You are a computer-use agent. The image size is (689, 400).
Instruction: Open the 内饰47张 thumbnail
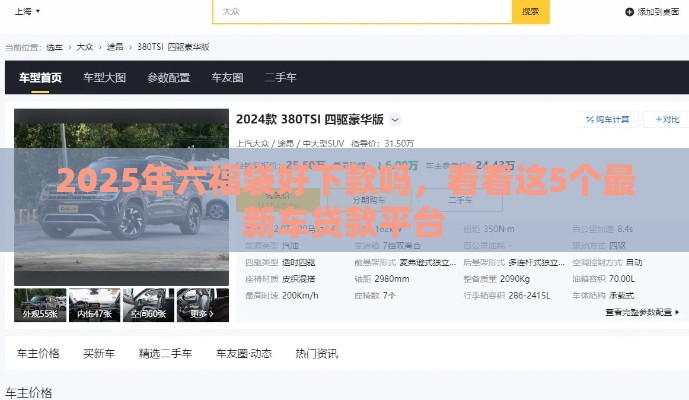(x=94, y=305)
